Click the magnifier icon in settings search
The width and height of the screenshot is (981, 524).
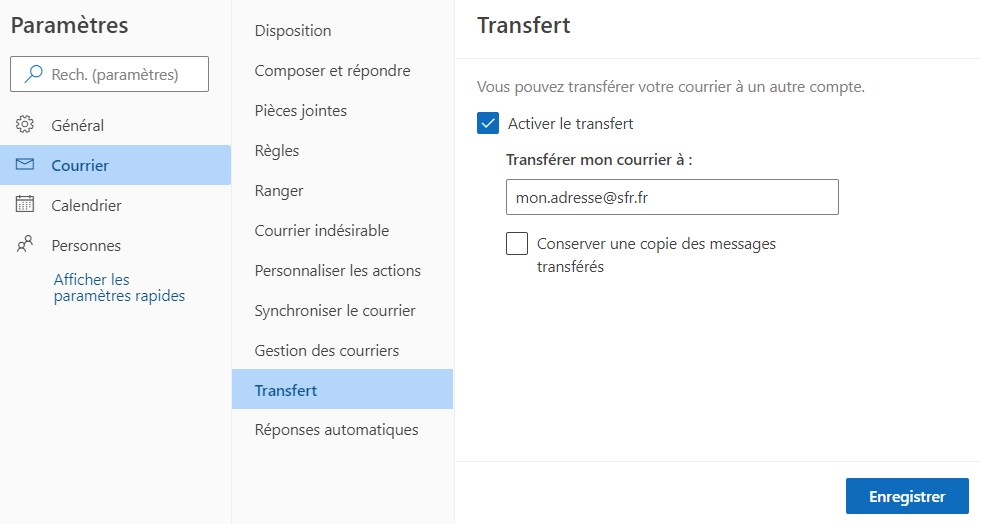tap(34, 74)
